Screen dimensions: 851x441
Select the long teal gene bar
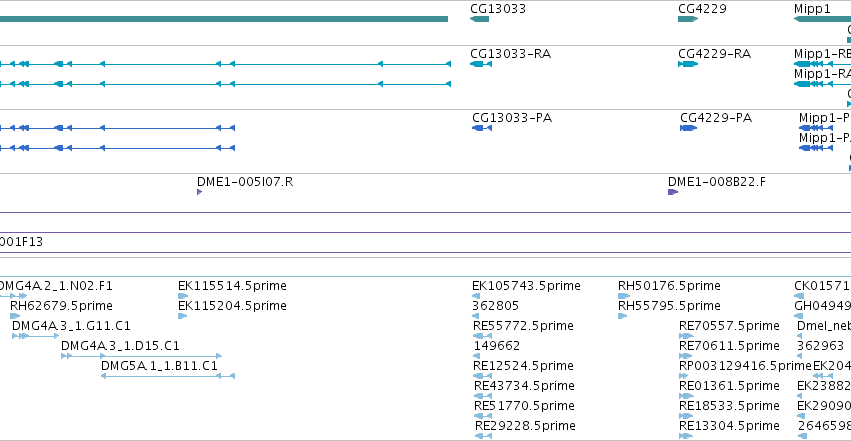(224, 20)
